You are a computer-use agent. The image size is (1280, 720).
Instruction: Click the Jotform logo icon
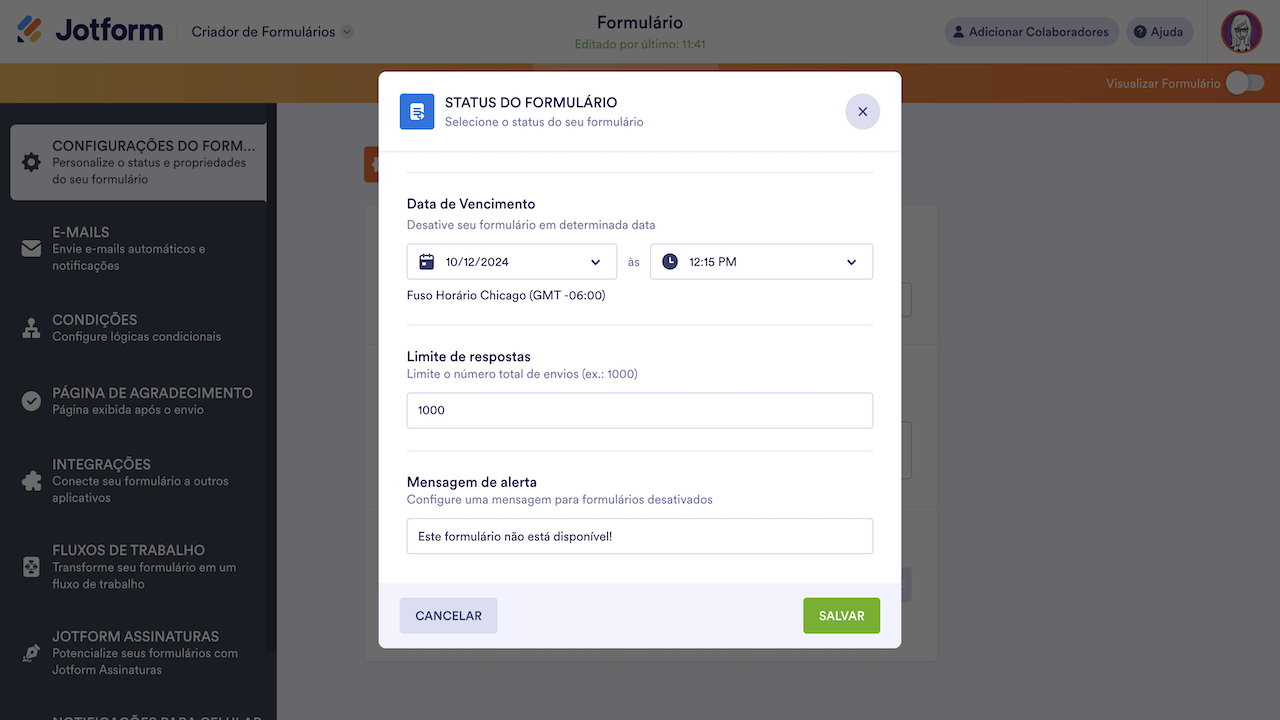point(30,30)
